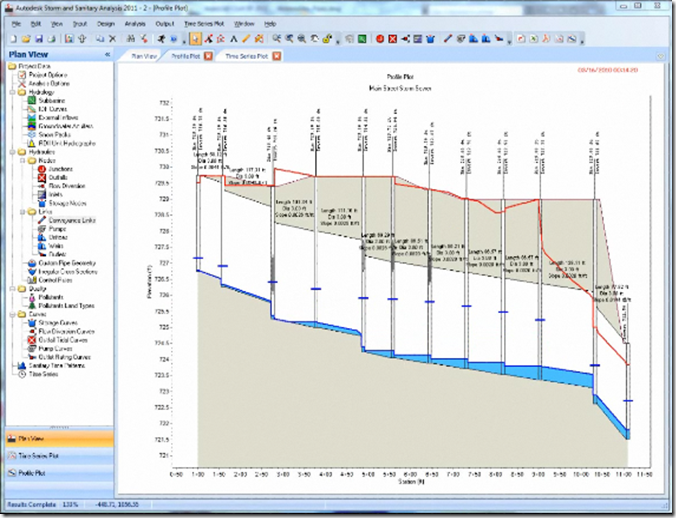Open the Pump Curves tree entry
676x518 pixels.
pos(56,348)
